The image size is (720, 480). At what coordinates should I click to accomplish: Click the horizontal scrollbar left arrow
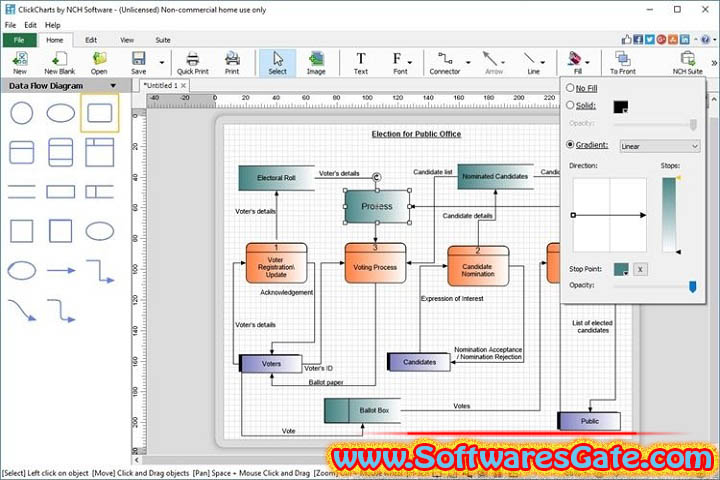tap(136, 459)
